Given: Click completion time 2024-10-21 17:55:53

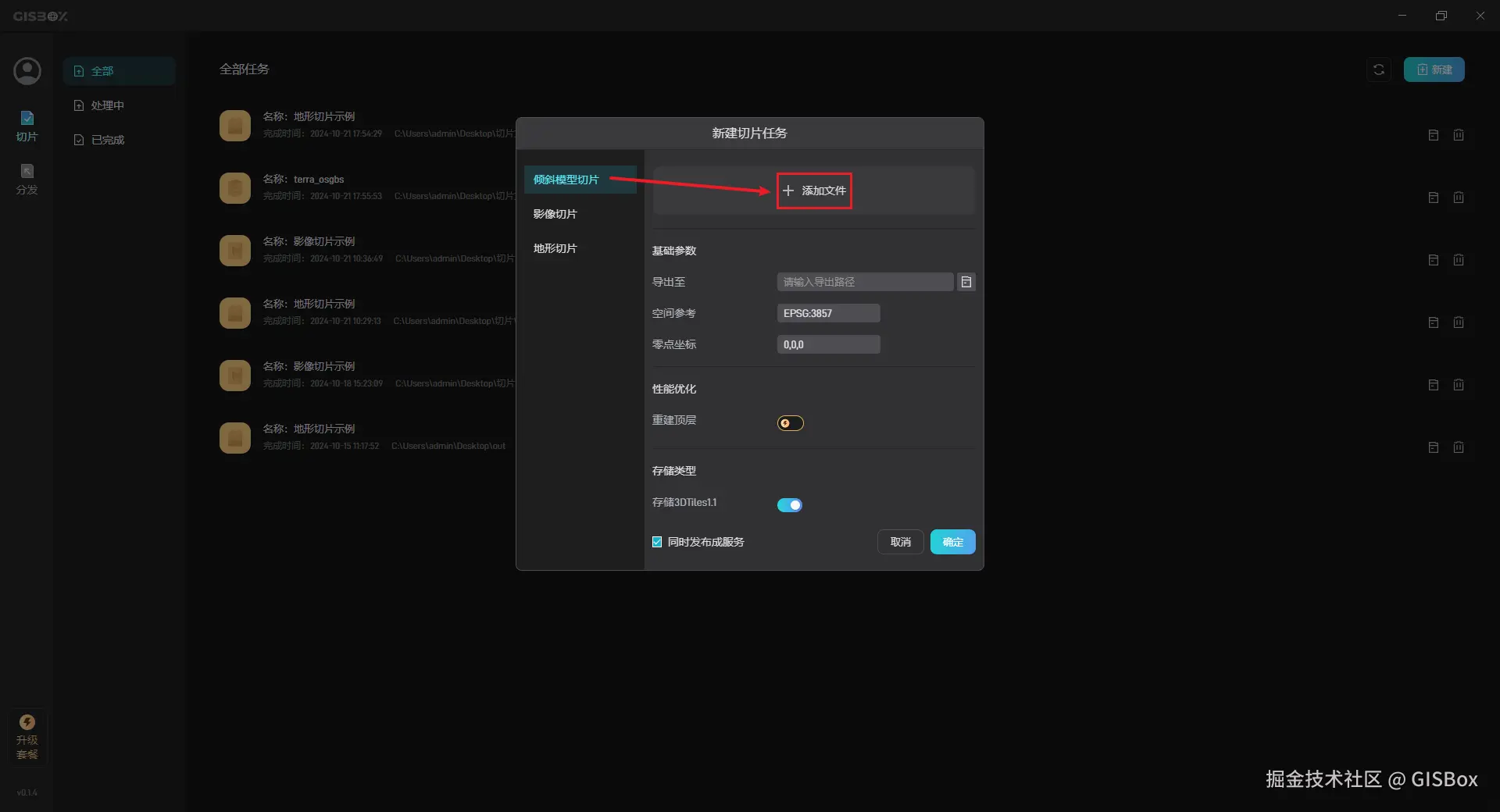Looking at the screenshot, I should (x=346, y=196).
